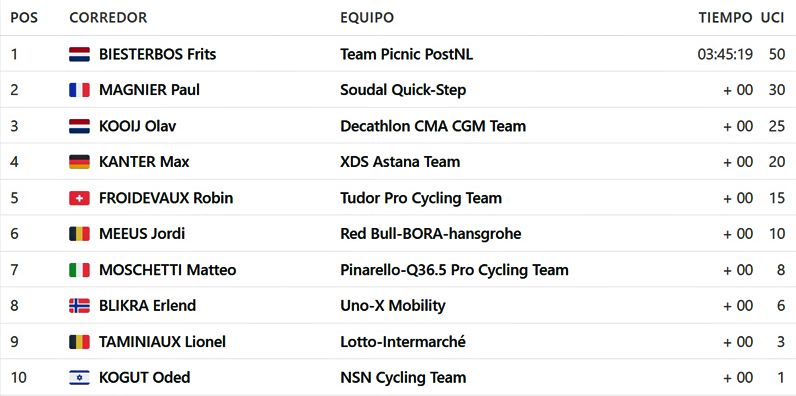Click the Belgian flag next to TAMINIAUX Lionel
Viewport: 796px width, 396px height.
(x=79, y=342)
